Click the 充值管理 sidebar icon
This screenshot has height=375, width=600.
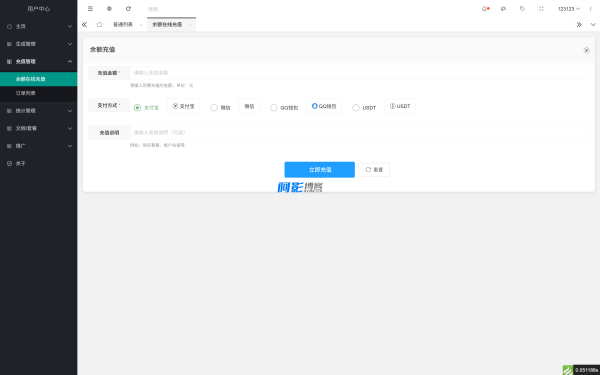pyautogui.click(x=10, y=62)
